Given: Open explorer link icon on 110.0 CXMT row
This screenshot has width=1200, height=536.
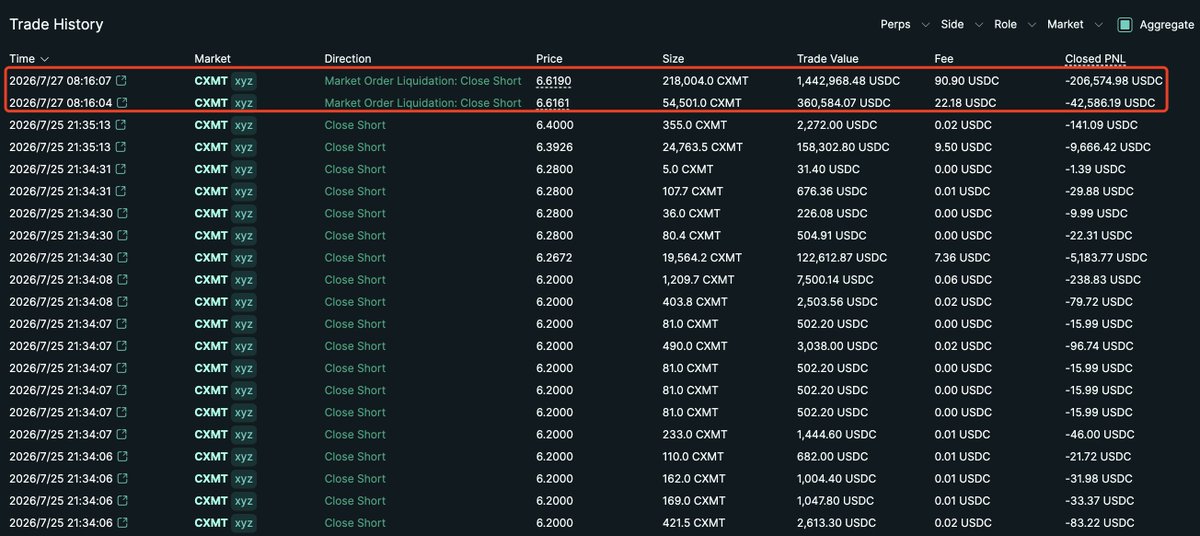Looking at the screenshot, I should click(121, 456).
